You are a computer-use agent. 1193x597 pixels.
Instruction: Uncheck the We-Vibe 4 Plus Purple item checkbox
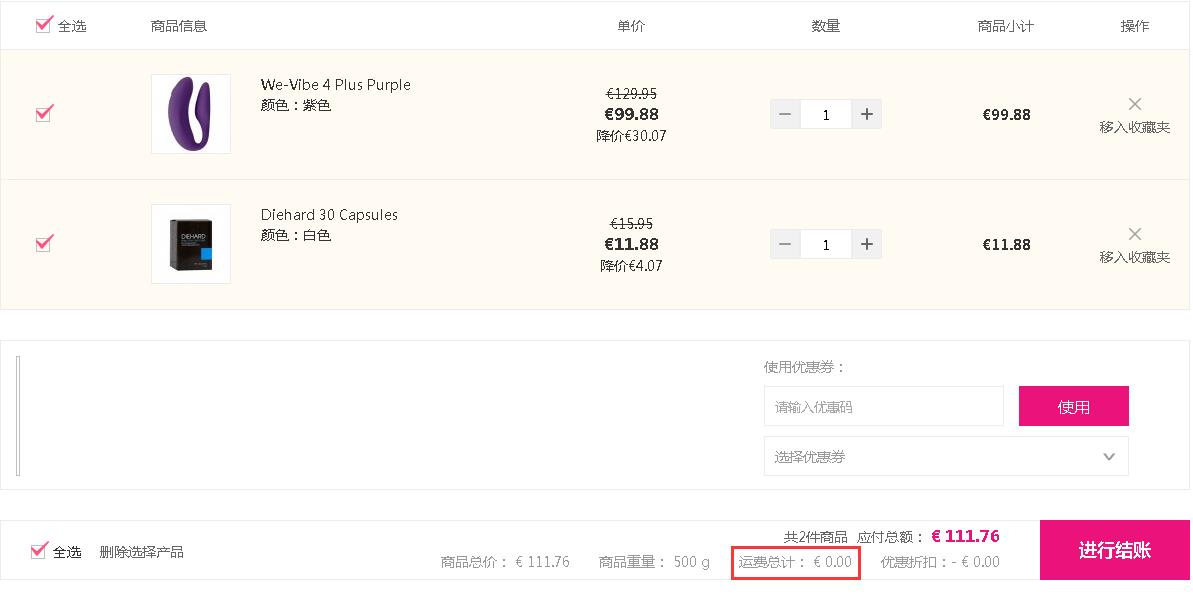(x=44, y=113)
